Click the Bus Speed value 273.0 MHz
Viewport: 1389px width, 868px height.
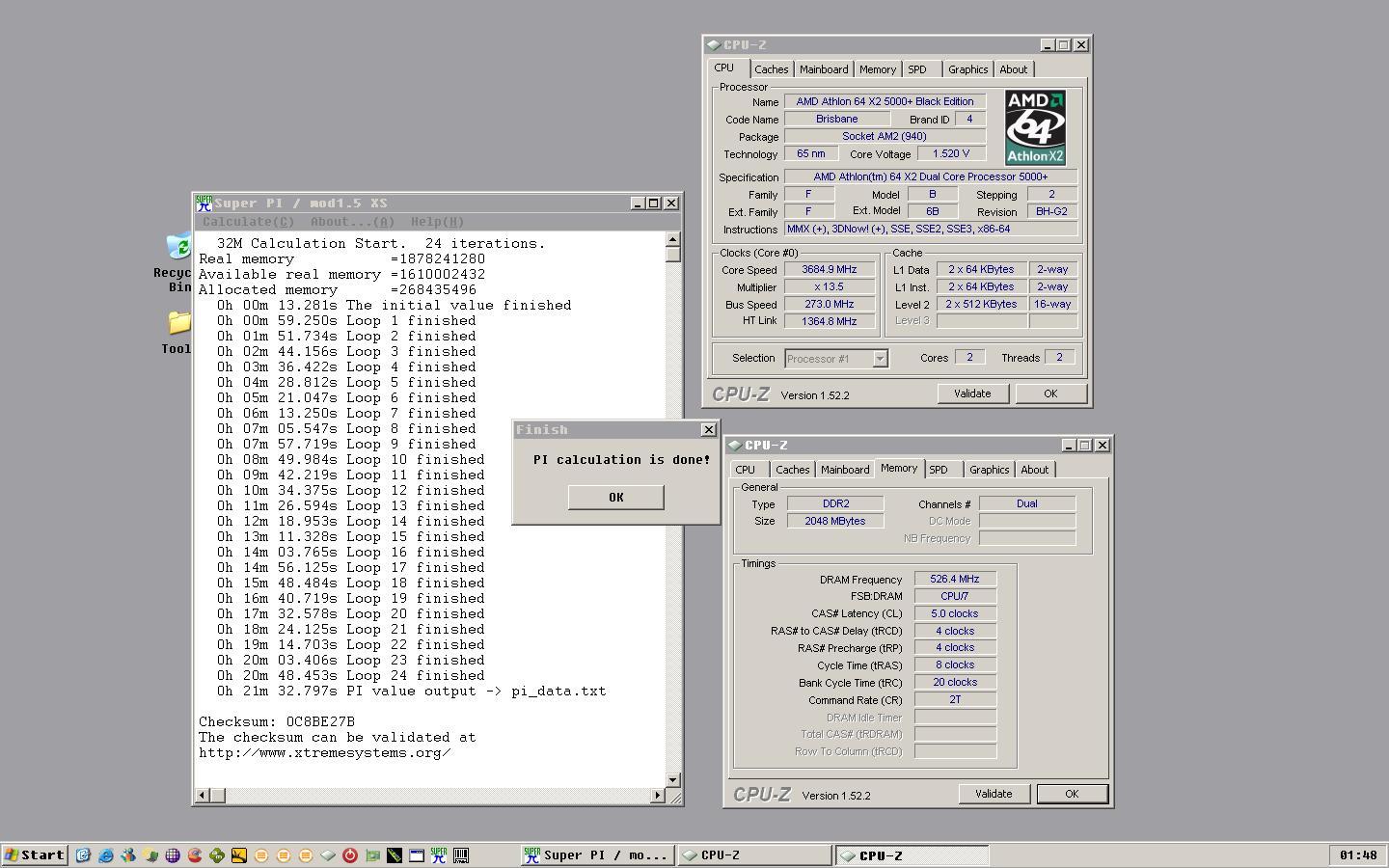[x=829, y=305]
